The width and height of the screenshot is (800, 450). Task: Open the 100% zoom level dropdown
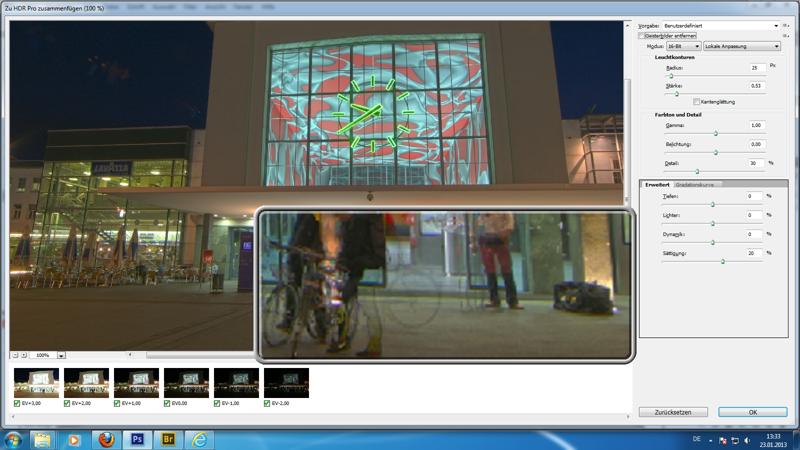pyautogui.click(x=61, y=355)
